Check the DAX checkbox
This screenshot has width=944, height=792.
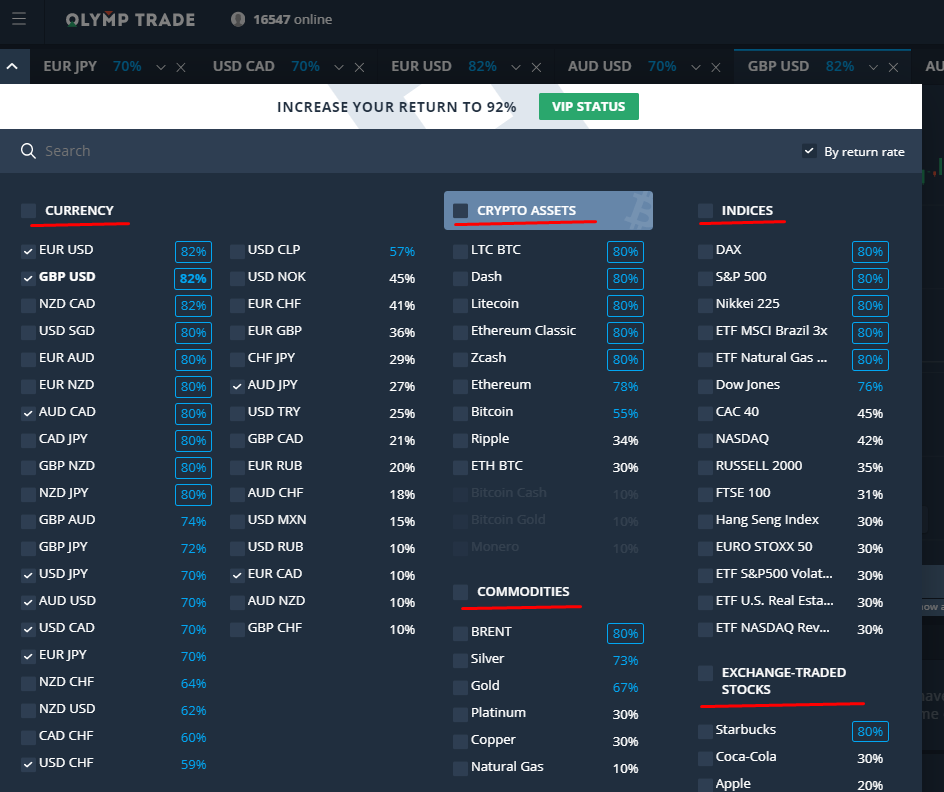(705, 251)
